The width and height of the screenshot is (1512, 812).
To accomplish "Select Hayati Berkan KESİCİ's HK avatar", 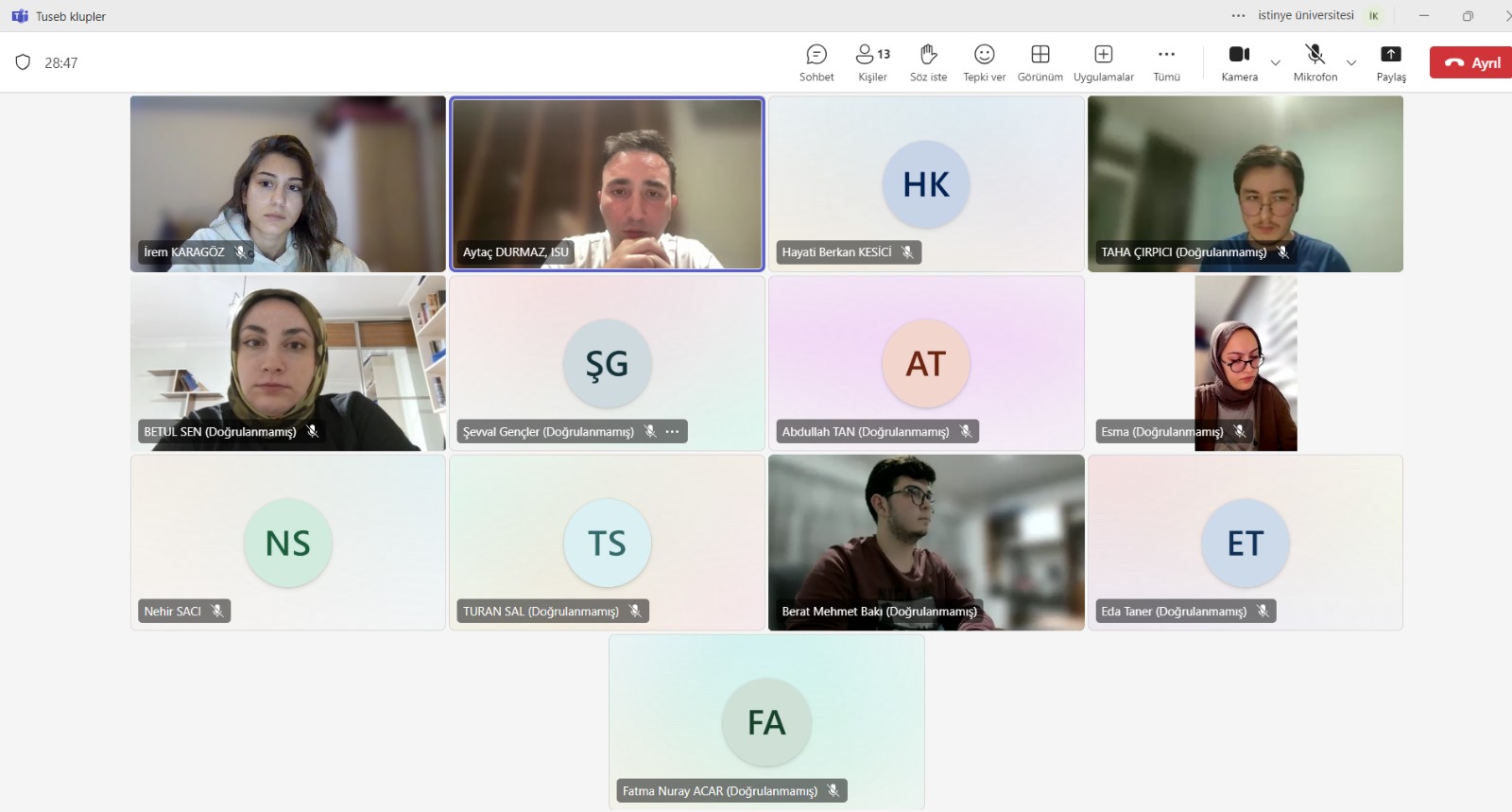I will point(926,184).
